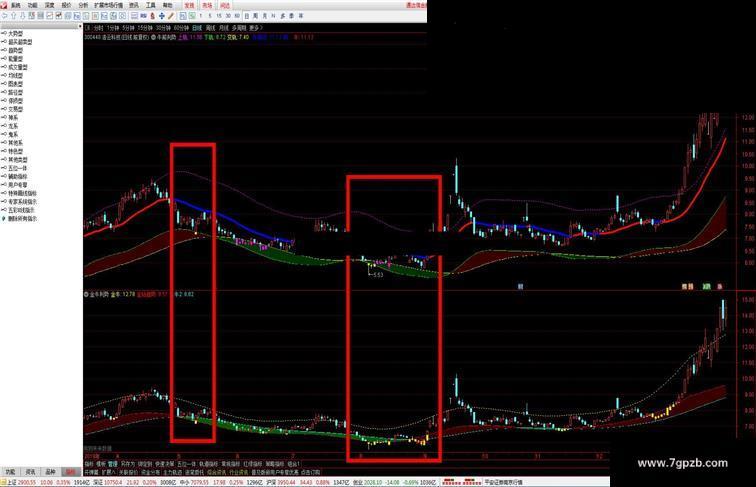Expand the 趋势型 indicator category
This screenshot has height=487, width=756.
coord(15,50)
